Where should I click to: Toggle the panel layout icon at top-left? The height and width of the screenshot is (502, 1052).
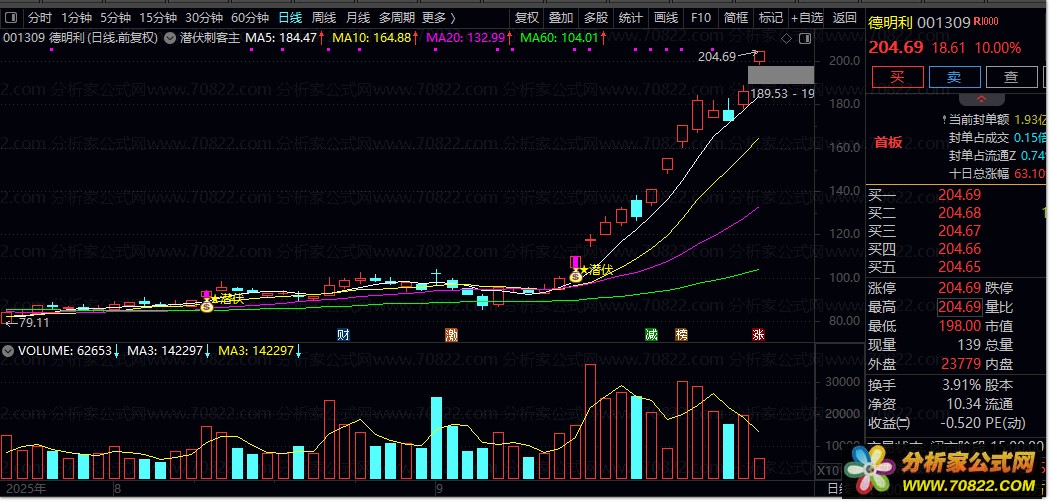11,17
